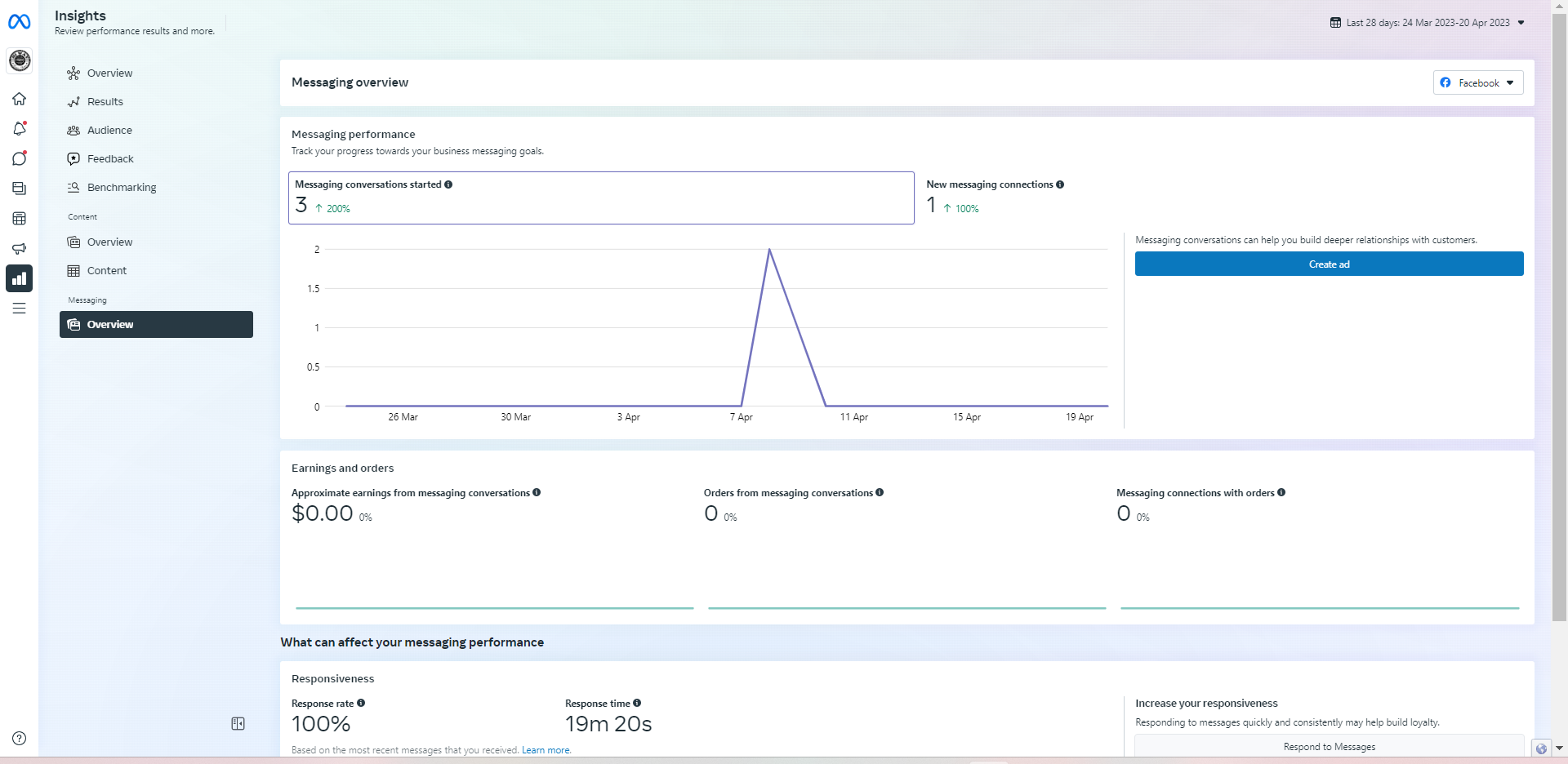The height and width of the screenshot is (764, 1568).
Task: Open Notifications bell icon
Action: [x=19, y=129]
